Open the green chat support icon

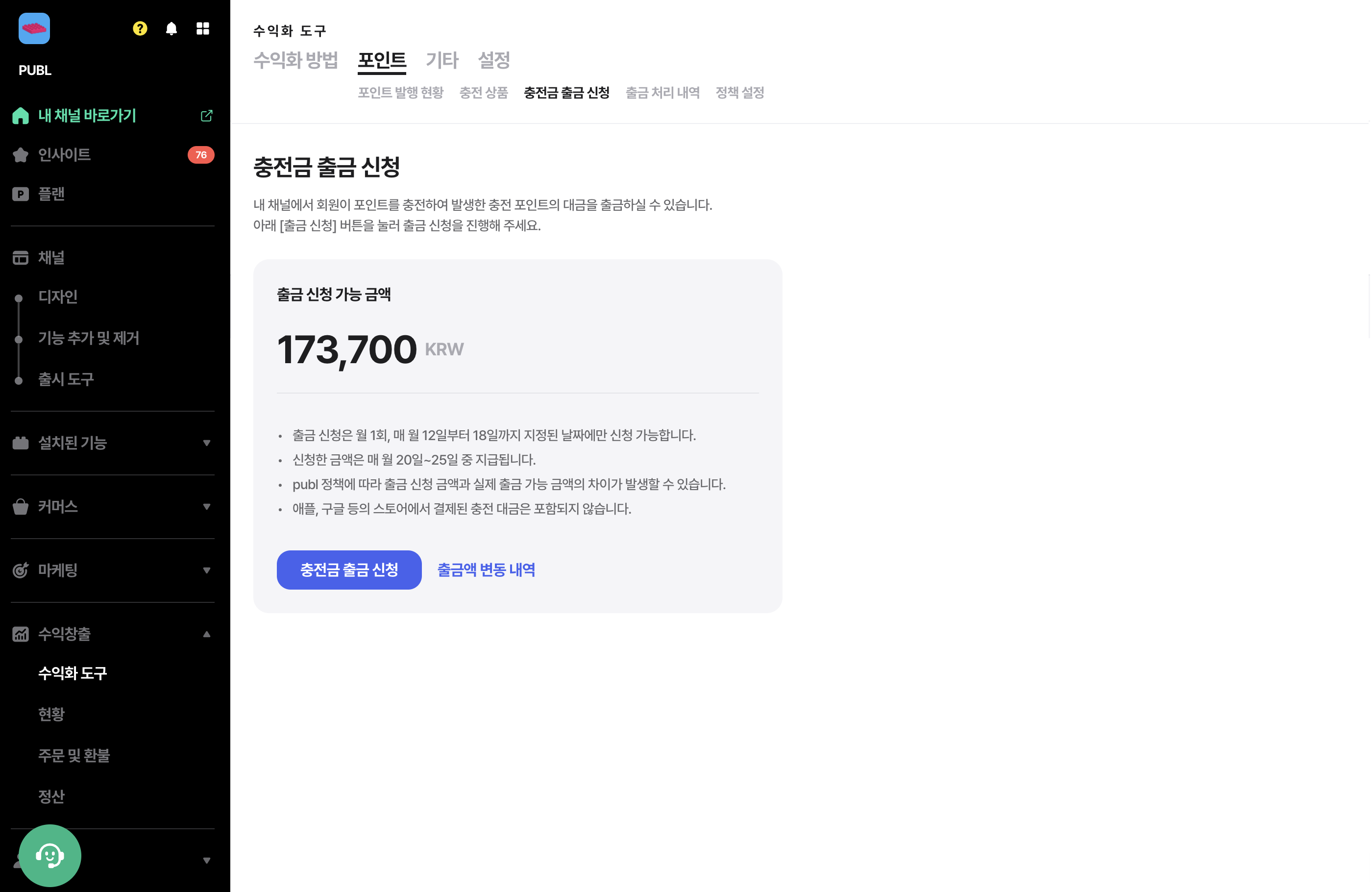coord(51,856)
